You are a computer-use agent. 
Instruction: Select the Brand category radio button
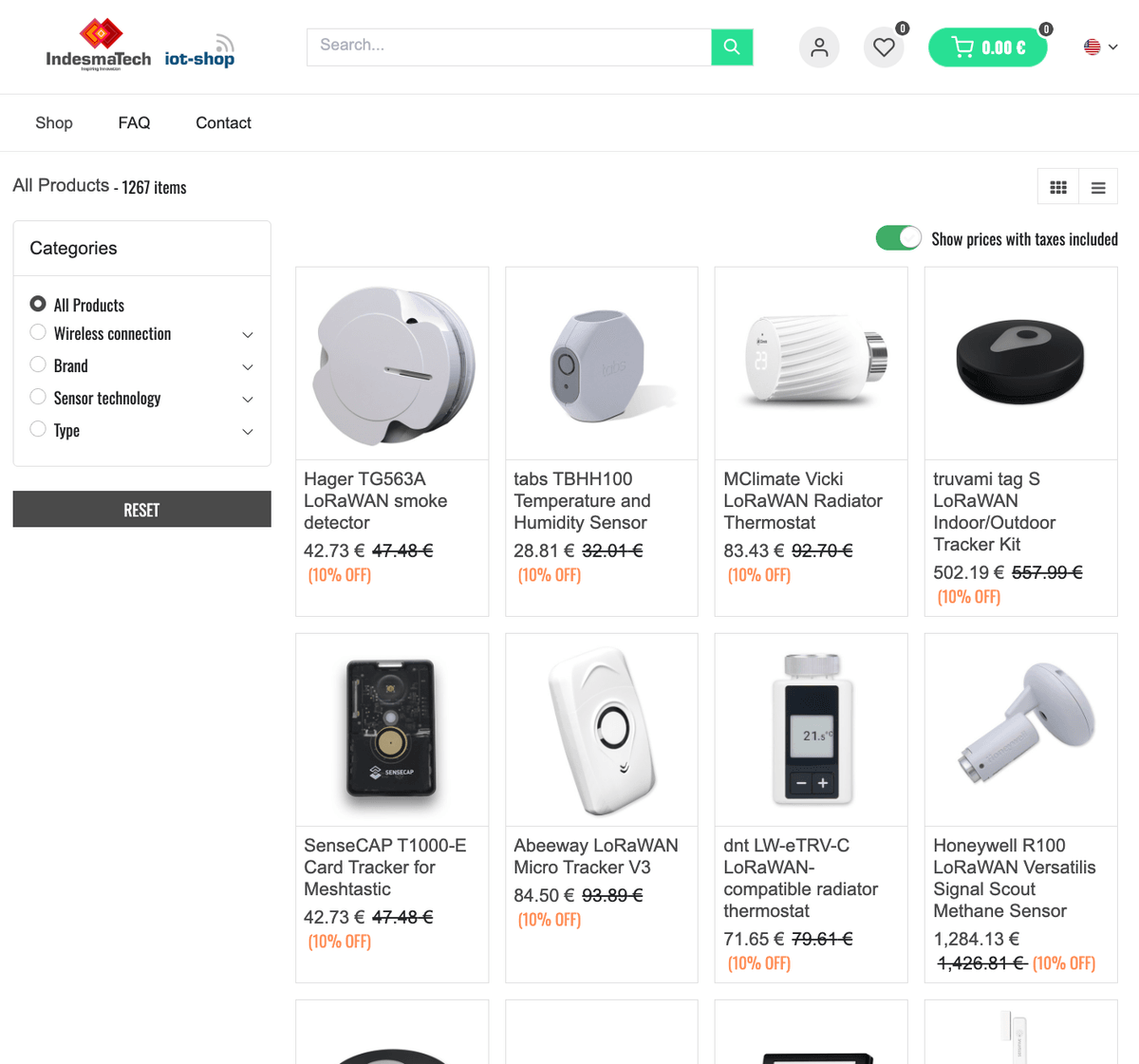point(38,364)
